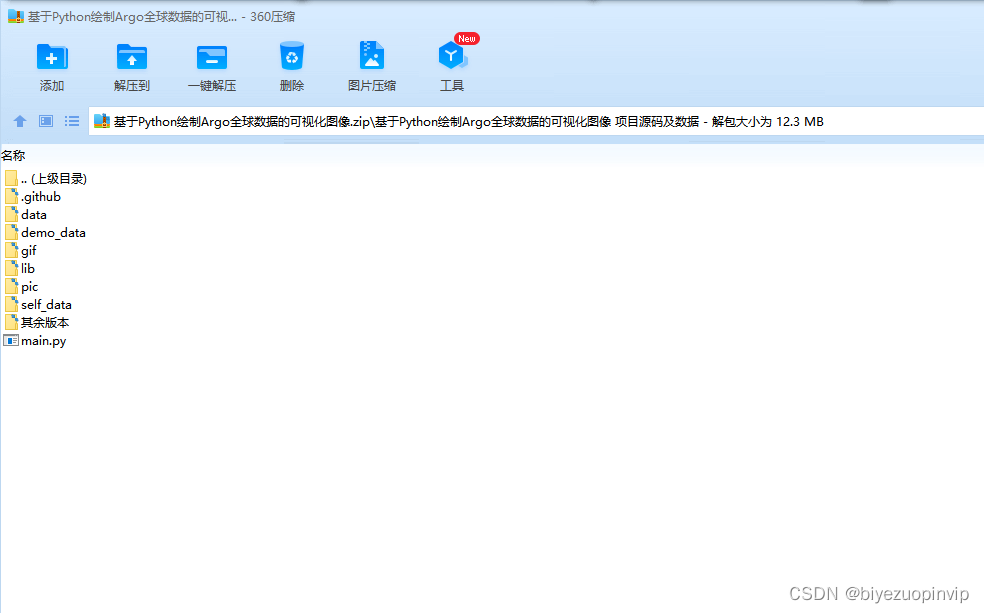Click the archive path address field
Image resolution: width=984 pixels, height=613 pixels.
click(x=537, y=122)
